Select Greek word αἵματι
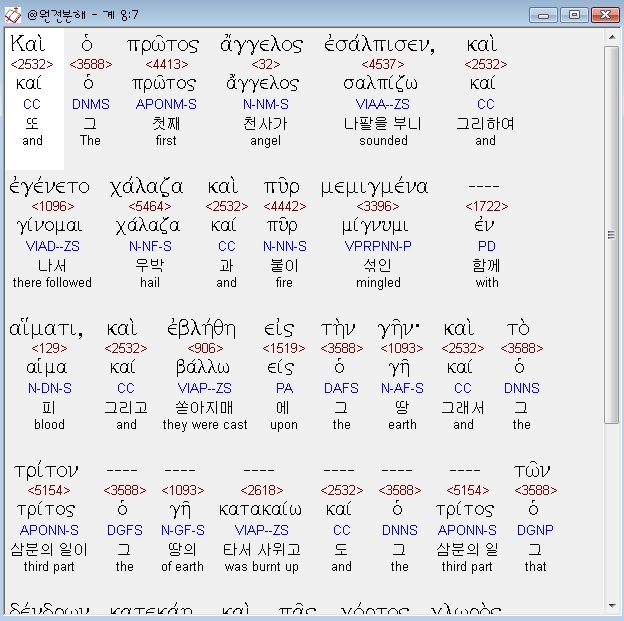Image resolution: width=624 pixels, height=621 pixels. [x=46, y=329]
